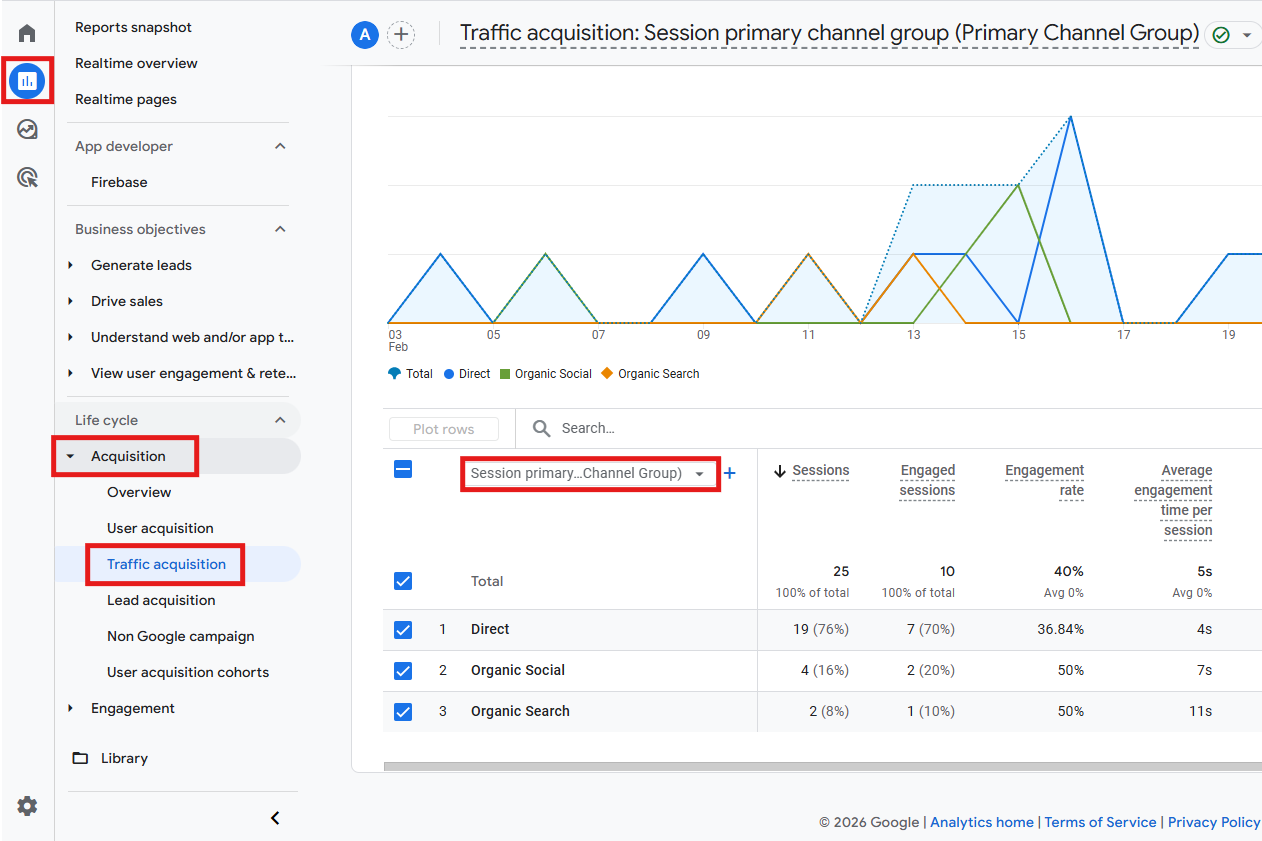Image resolution: width=1262 pixels, height=841 pixels.
Task: Click the horizontal scrollbar below the table
Action: (x=822, y=767)
